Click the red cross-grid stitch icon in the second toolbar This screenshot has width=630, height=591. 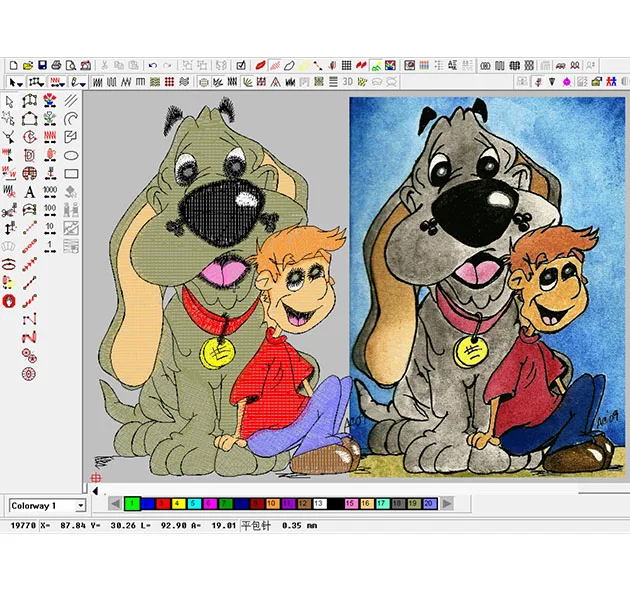170,82
